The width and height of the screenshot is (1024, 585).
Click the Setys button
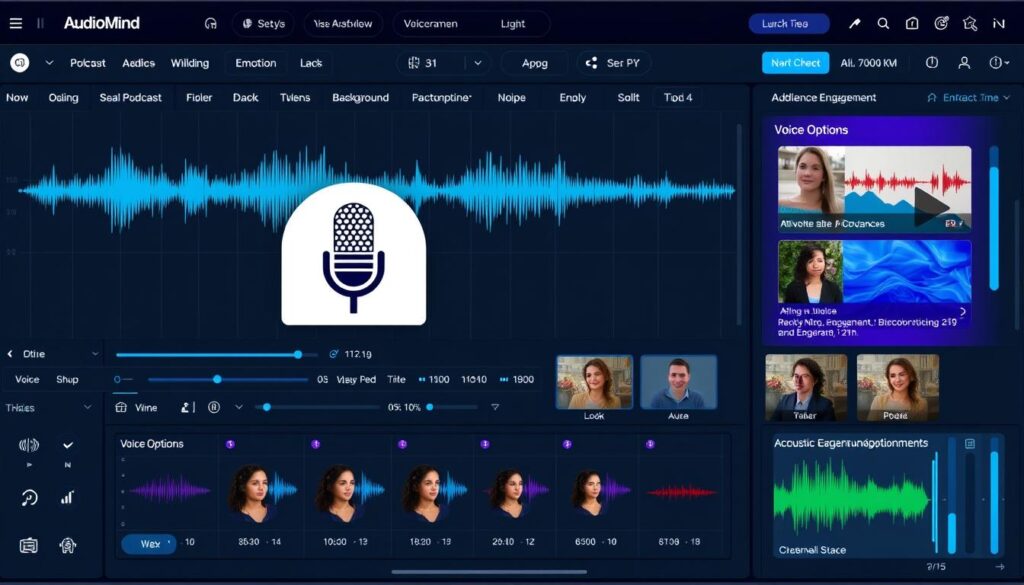263,24
